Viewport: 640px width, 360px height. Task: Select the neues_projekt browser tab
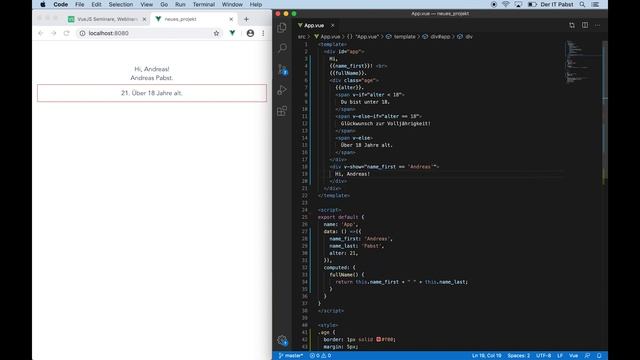point(194,19)
